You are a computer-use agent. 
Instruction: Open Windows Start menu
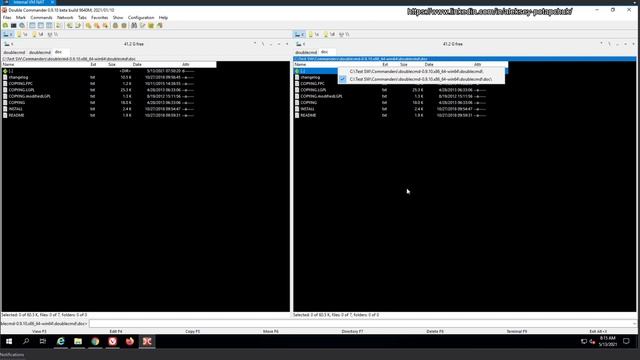tap(9, 341)
